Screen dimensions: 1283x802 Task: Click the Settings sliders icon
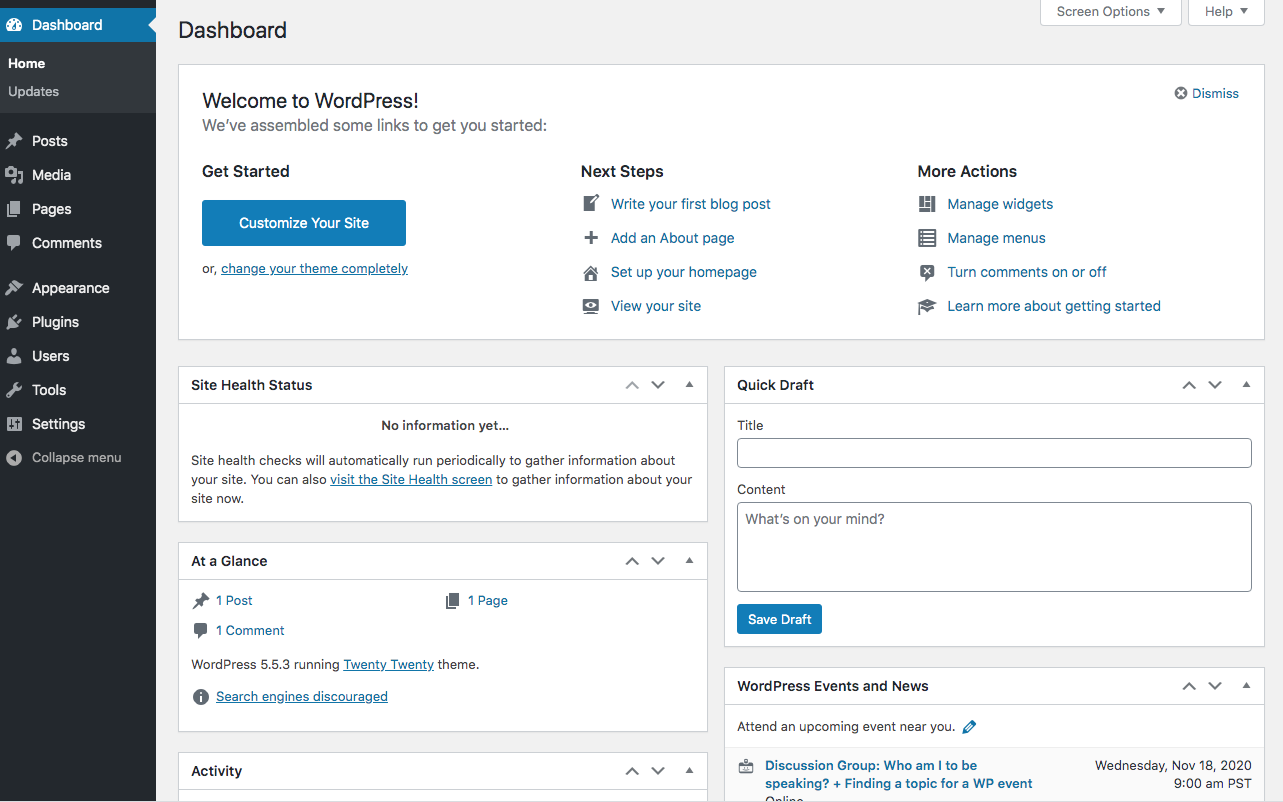(14, 424)
